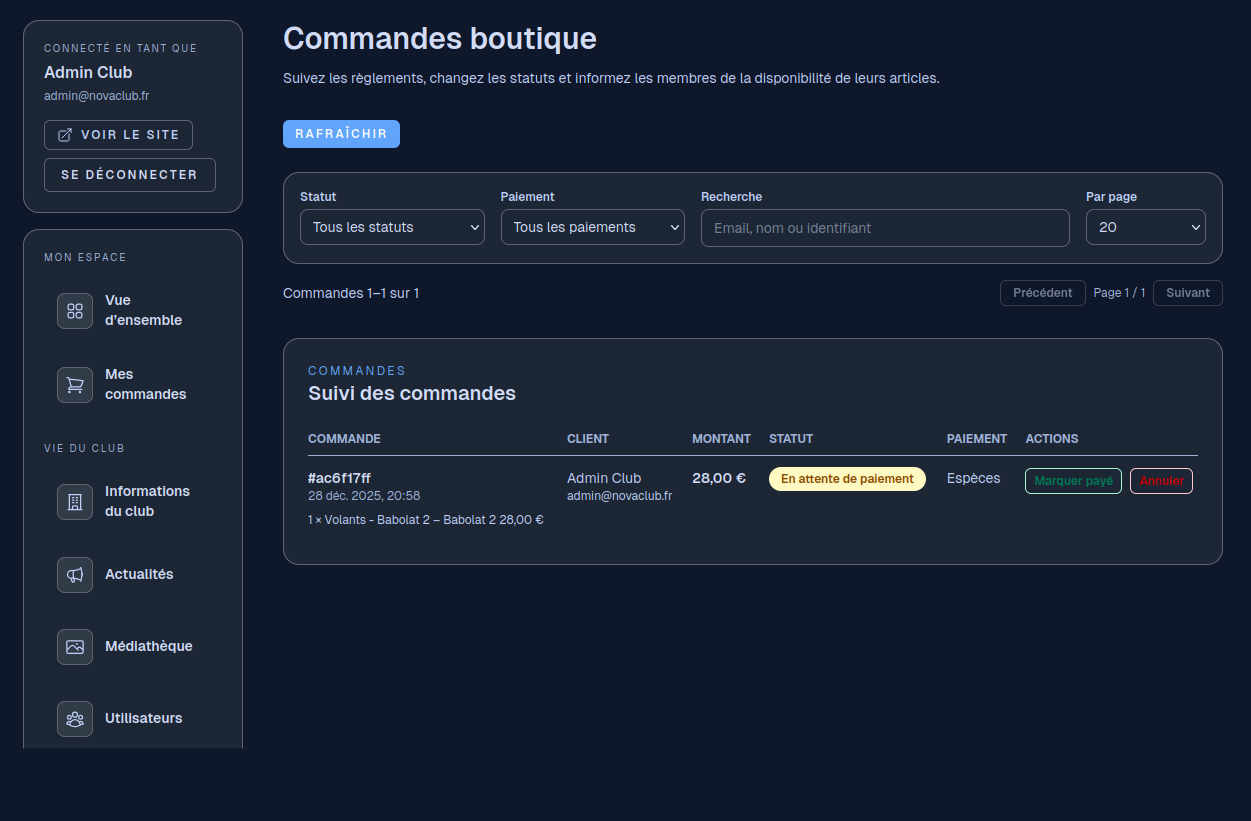Click the Précédent pagination button
Viewport: 1251px width, 821px height.
point(1042,293)
